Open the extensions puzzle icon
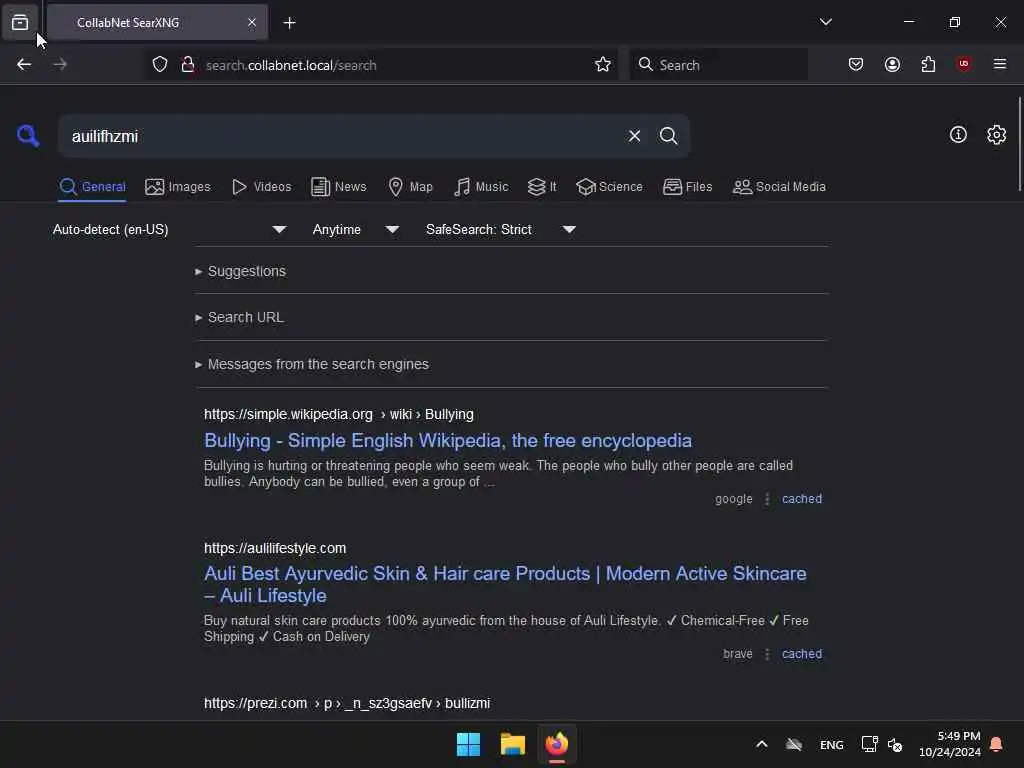Image resolution: width=1024 pixels, height=768 pixels. point(928,65)
